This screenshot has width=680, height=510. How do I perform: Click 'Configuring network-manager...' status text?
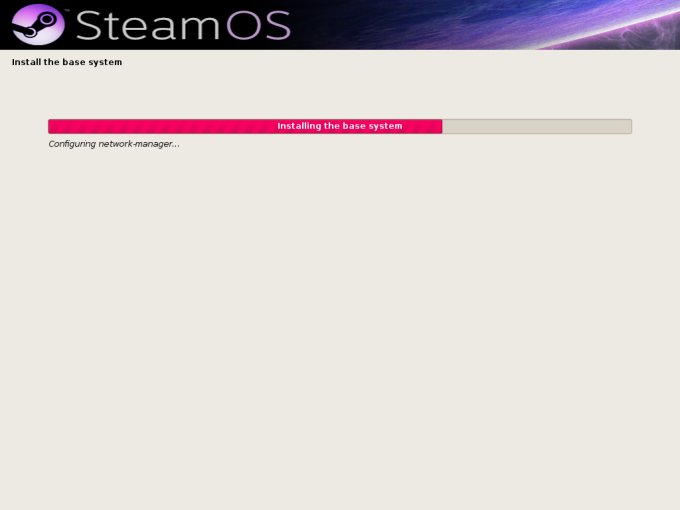pos(114,144)
